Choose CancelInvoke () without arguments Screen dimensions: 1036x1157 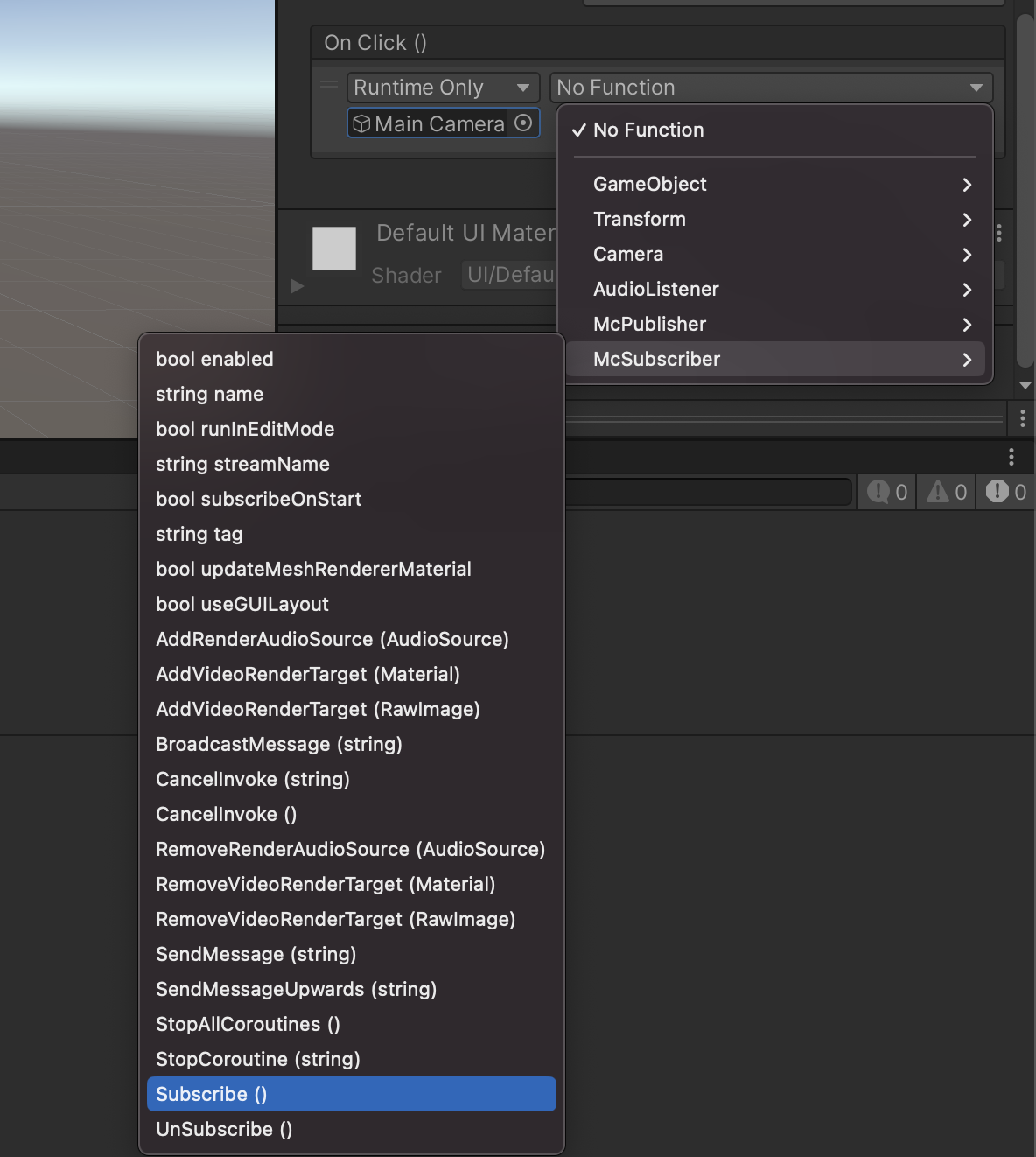coord(352,814)
